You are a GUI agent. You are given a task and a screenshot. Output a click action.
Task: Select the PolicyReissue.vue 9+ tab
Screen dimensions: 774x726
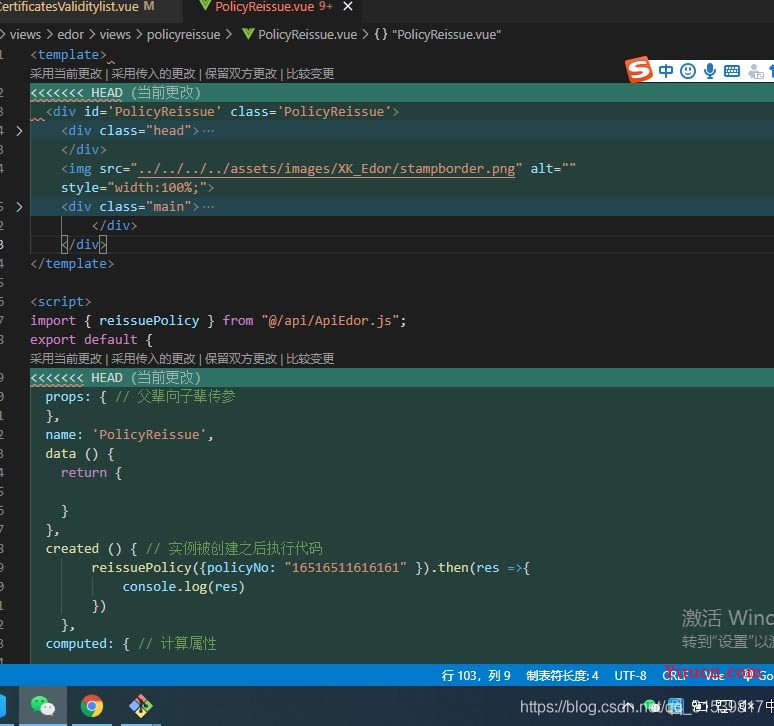tap(274, 6)
